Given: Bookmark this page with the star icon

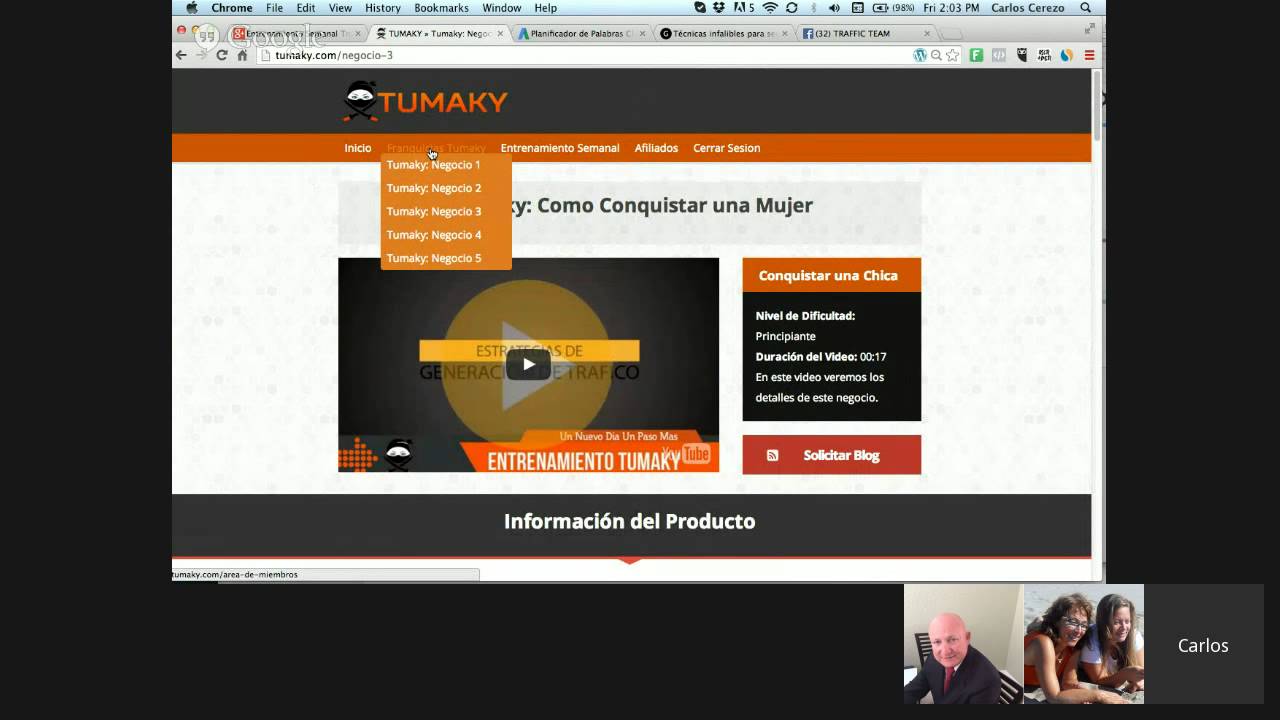Looking at the screenshot, I should point(952,55).
